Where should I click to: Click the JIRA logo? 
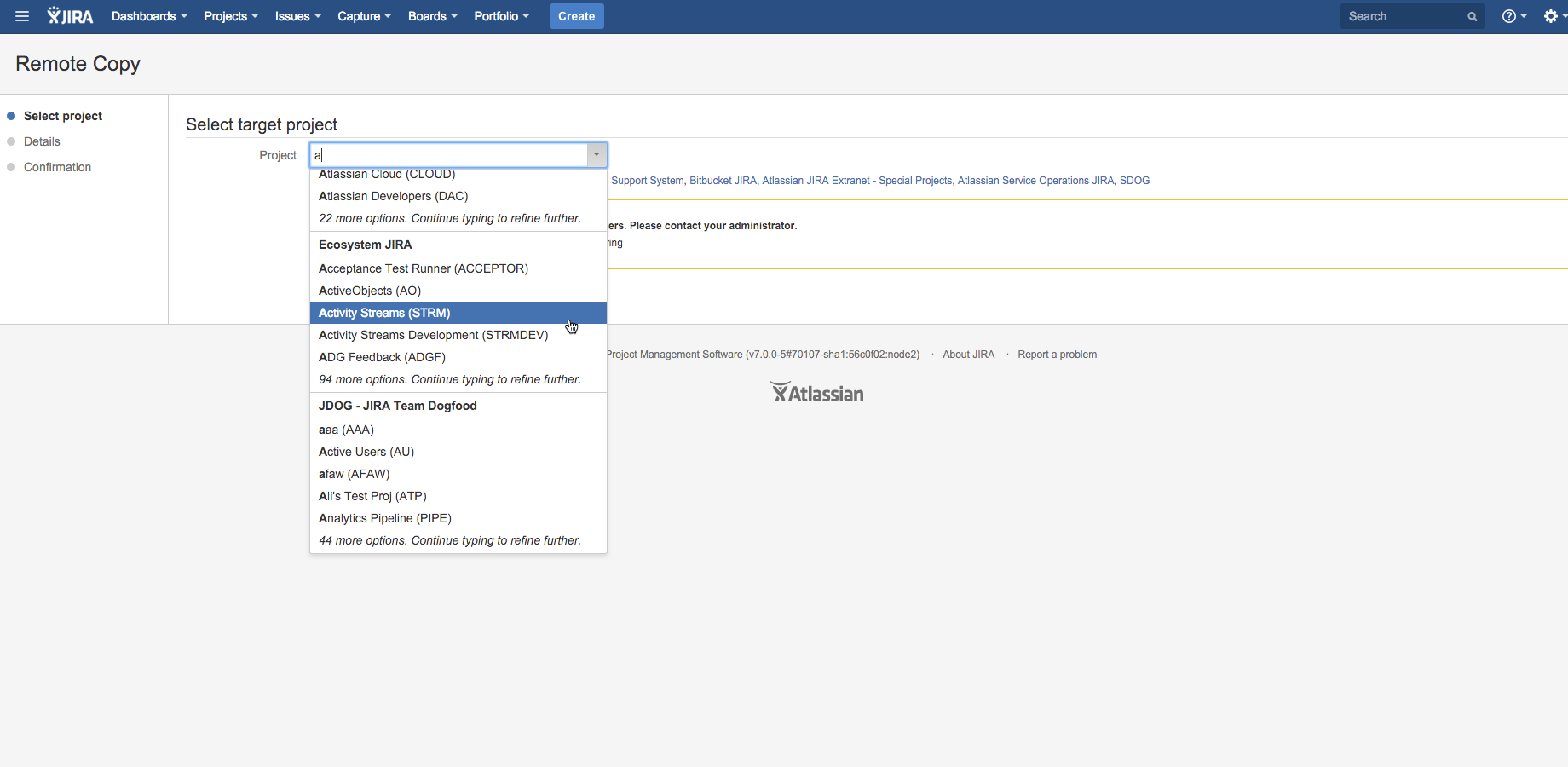coord(70,16)
